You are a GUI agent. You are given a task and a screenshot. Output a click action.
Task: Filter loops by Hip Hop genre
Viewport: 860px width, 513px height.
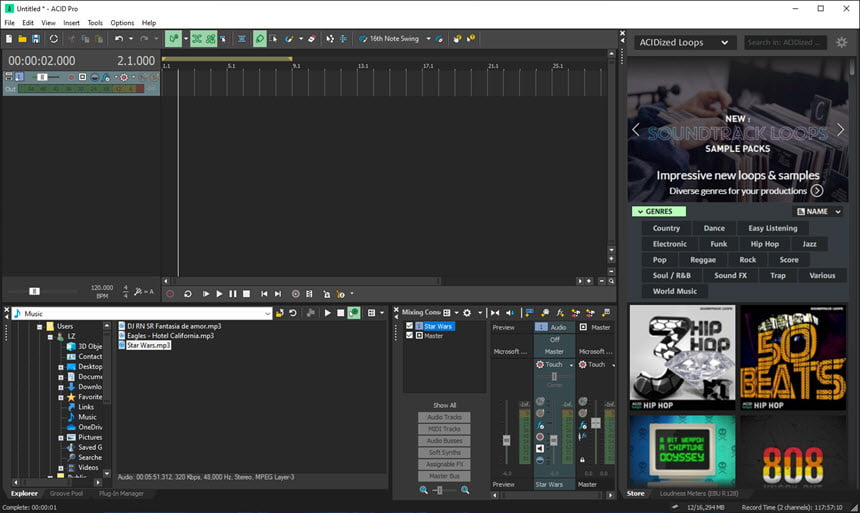765,244
